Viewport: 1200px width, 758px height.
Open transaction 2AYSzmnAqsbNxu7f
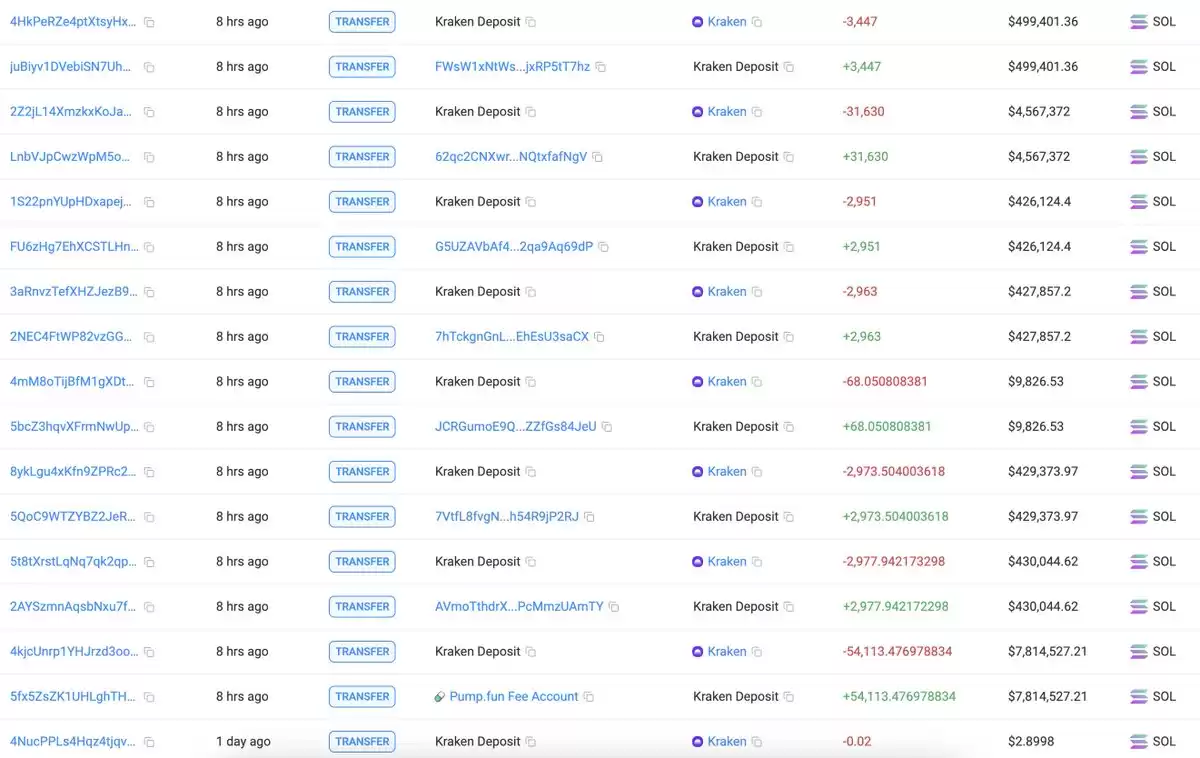coord(72,607)
